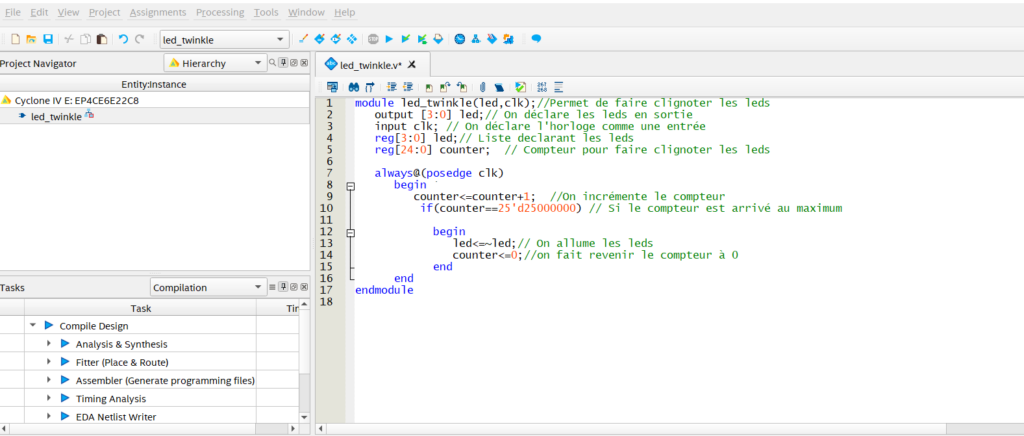Collapse code block at line 8 fold marker

coord(350,185)
